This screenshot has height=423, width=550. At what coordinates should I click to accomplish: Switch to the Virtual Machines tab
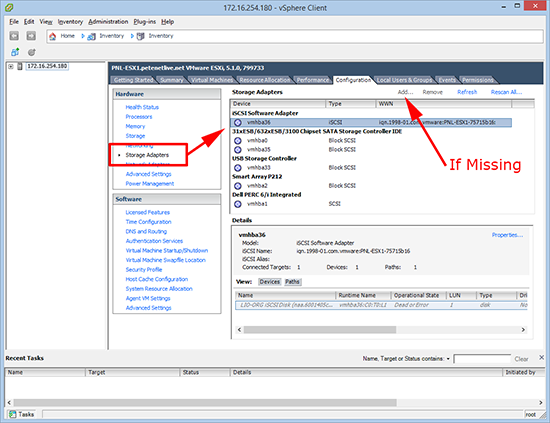click(x=212, y=80)
